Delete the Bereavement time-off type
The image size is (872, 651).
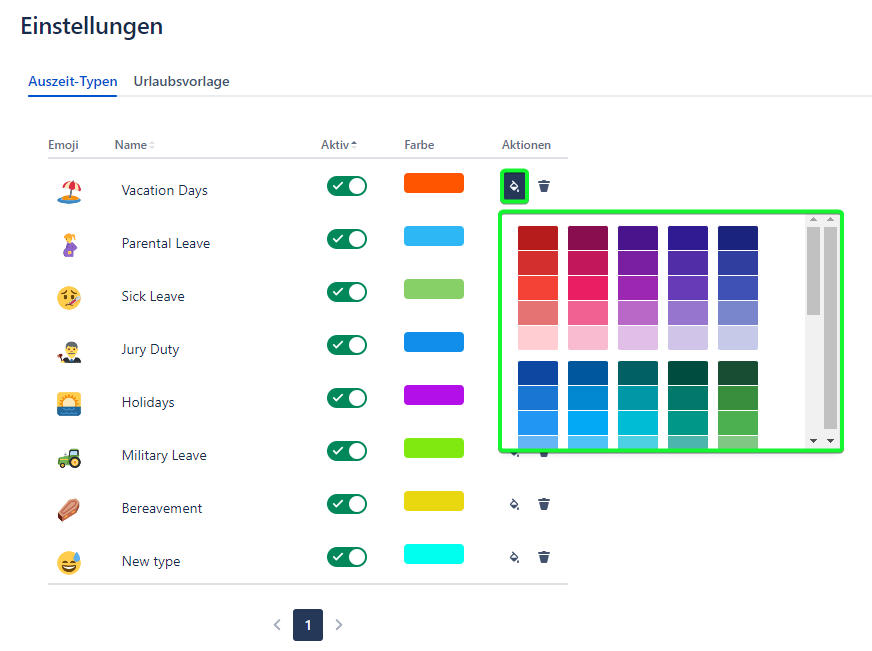pyautogui.click(x=544, y=504)
